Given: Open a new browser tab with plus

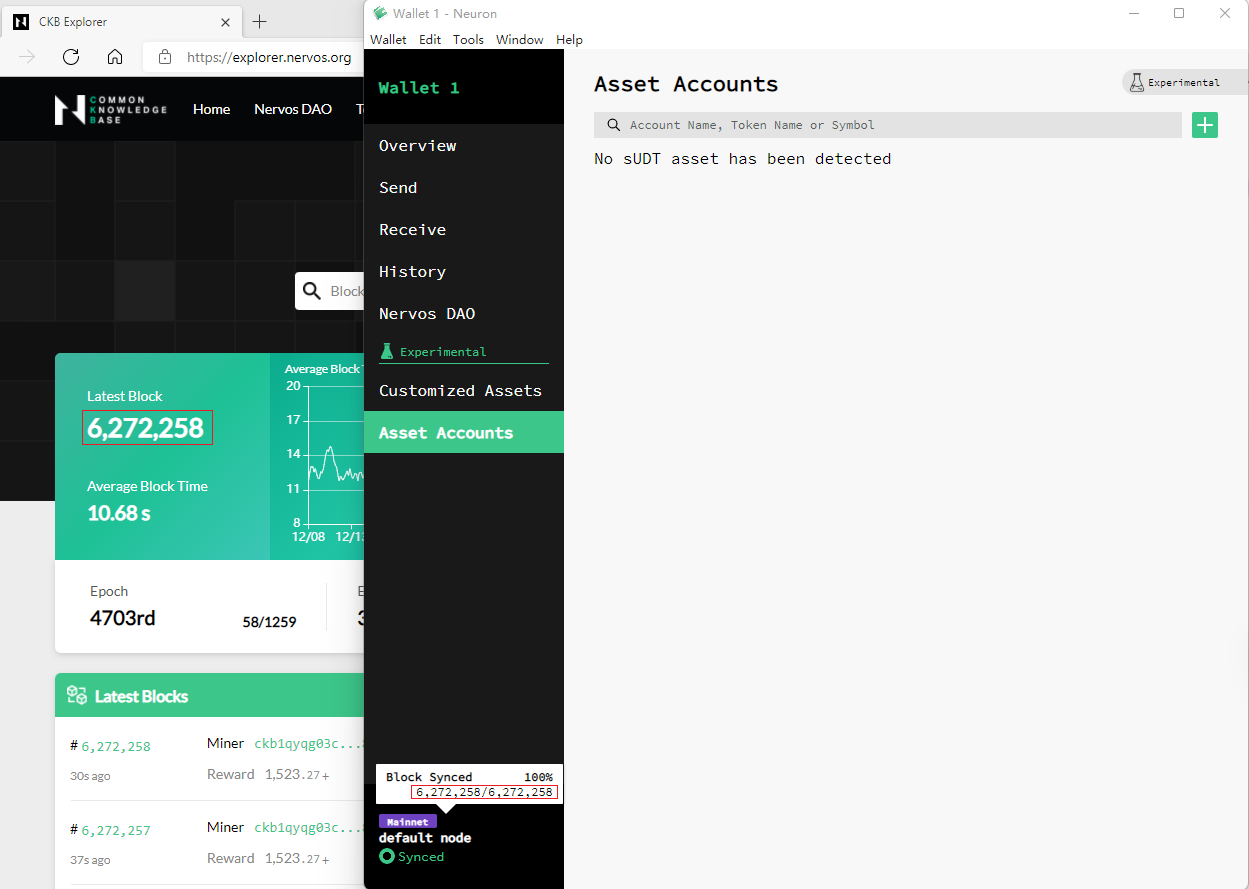Looking at the screenshot, I should tap(260, 21).
